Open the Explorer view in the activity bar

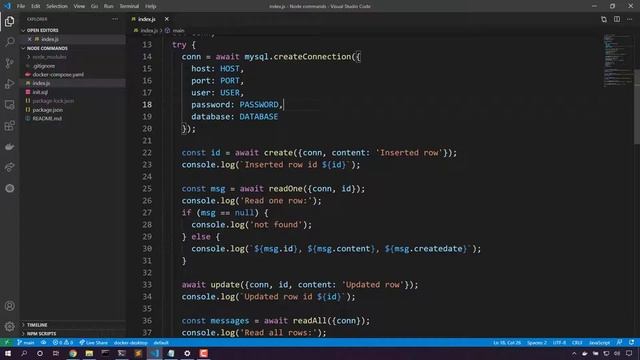point(10,21)
